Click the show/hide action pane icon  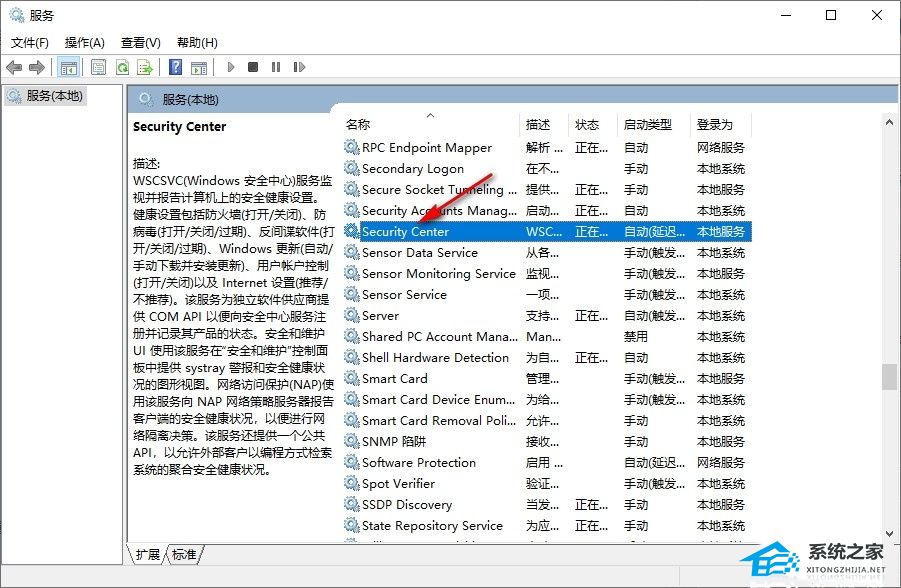199,67
